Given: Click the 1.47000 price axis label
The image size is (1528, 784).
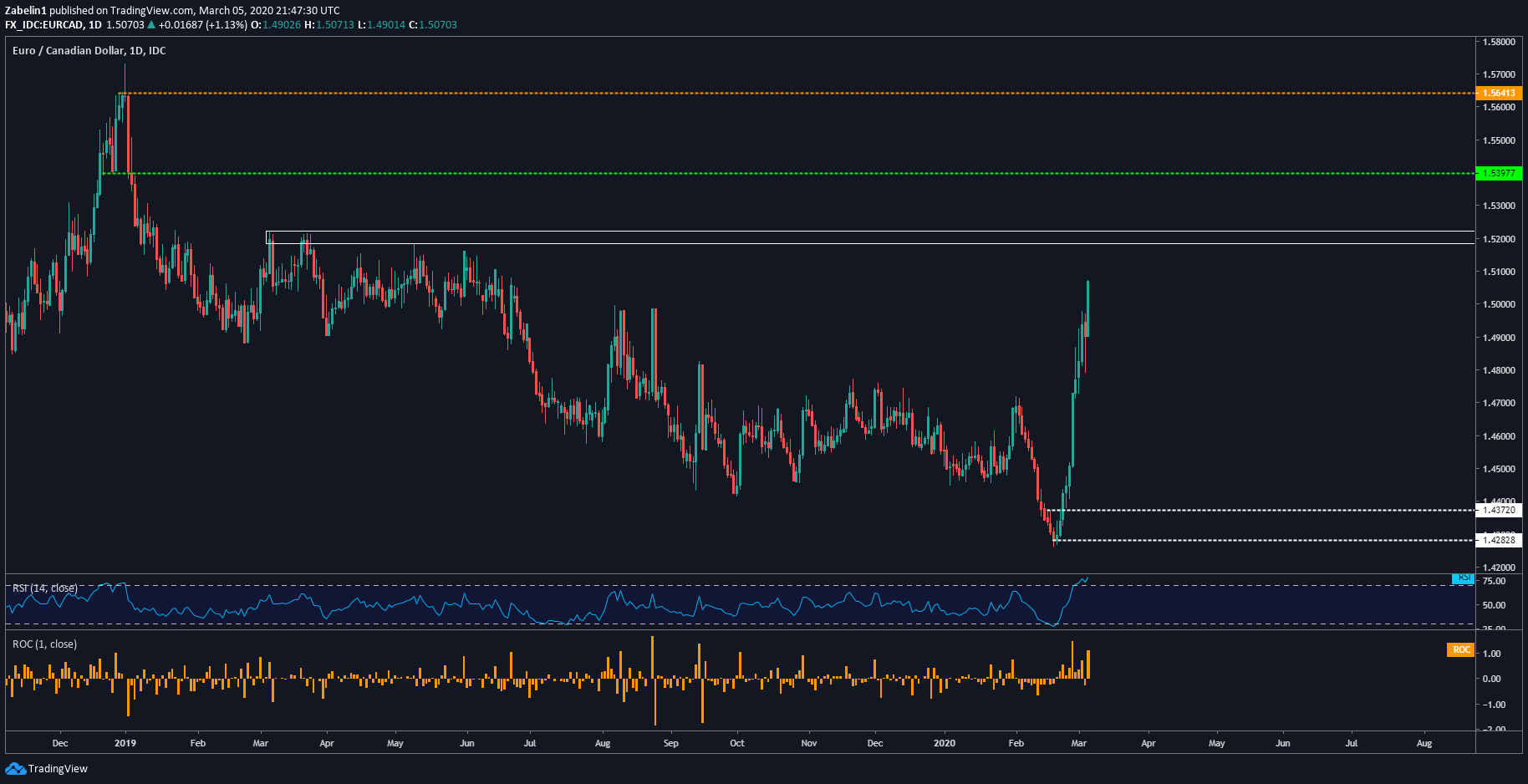Looking at the screenshot, I should pyautogui.click(x=1499, y=403).
